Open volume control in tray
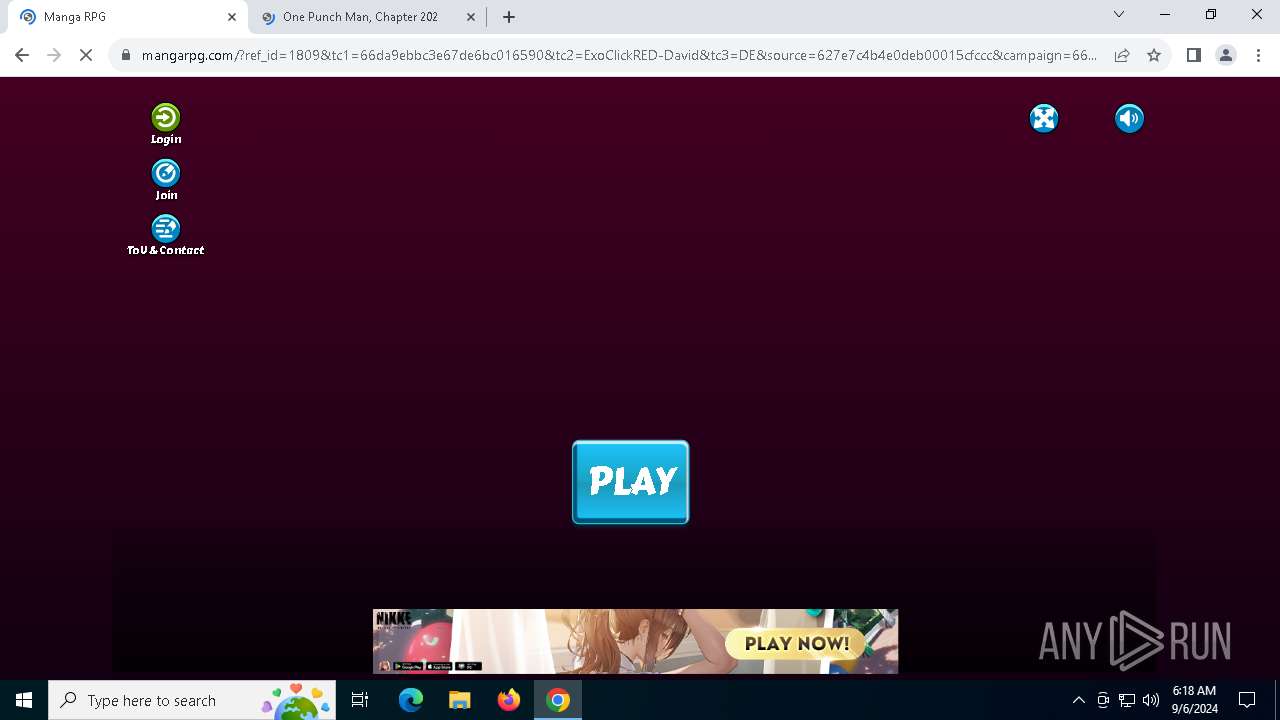 1151,700
